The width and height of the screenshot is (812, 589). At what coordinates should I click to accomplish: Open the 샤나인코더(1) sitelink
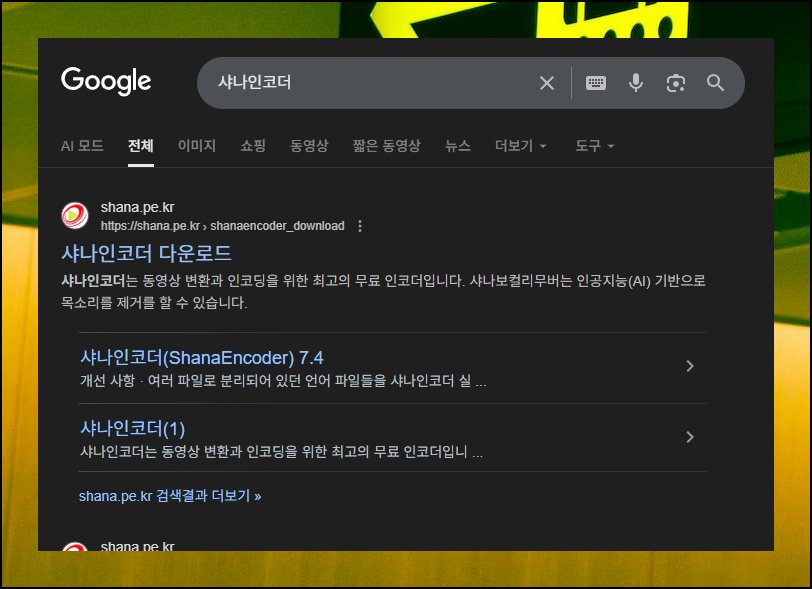click(x=133, y=428)
